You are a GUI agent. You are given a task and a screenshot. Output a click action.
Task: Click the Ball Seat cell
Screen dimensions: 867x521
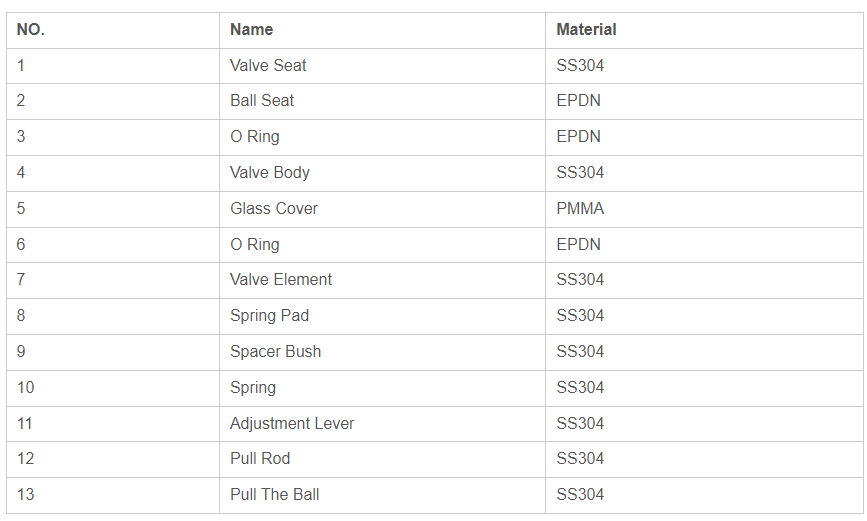tap(382, 101)
